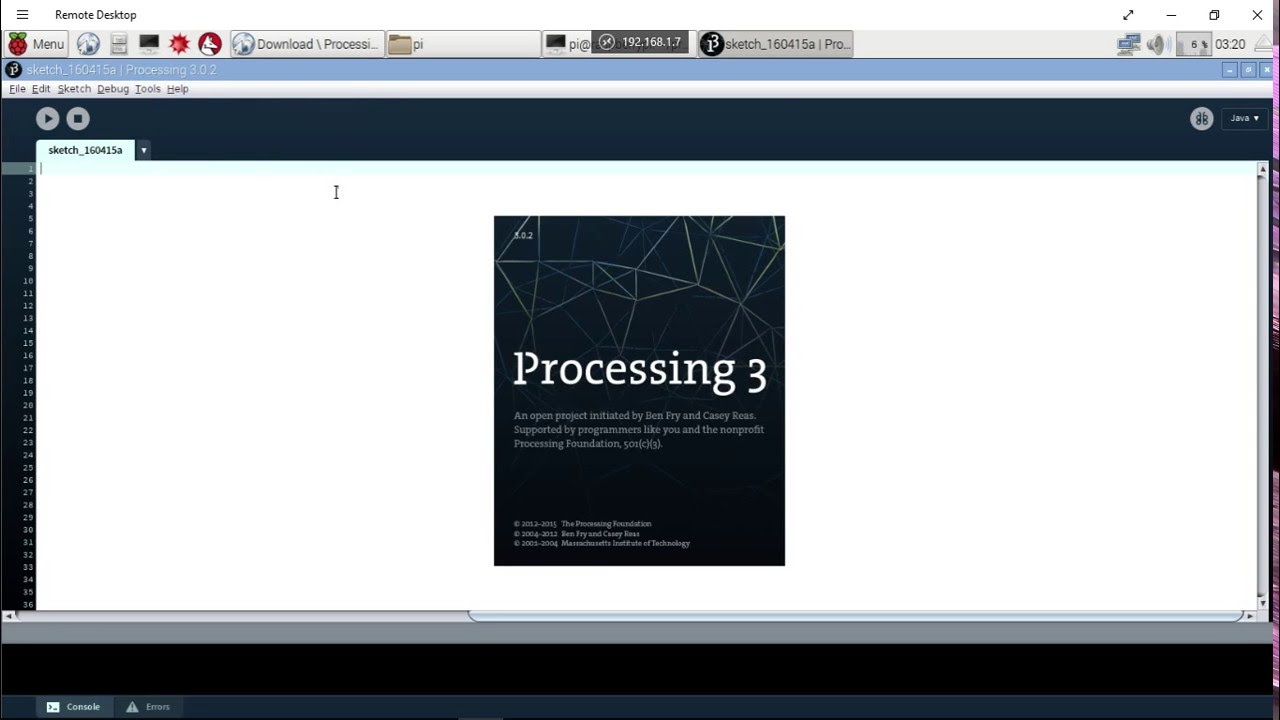The height and width of the screenshot is (720, 1280).
Task: Stop the running sketch
Action: (78, 118)
